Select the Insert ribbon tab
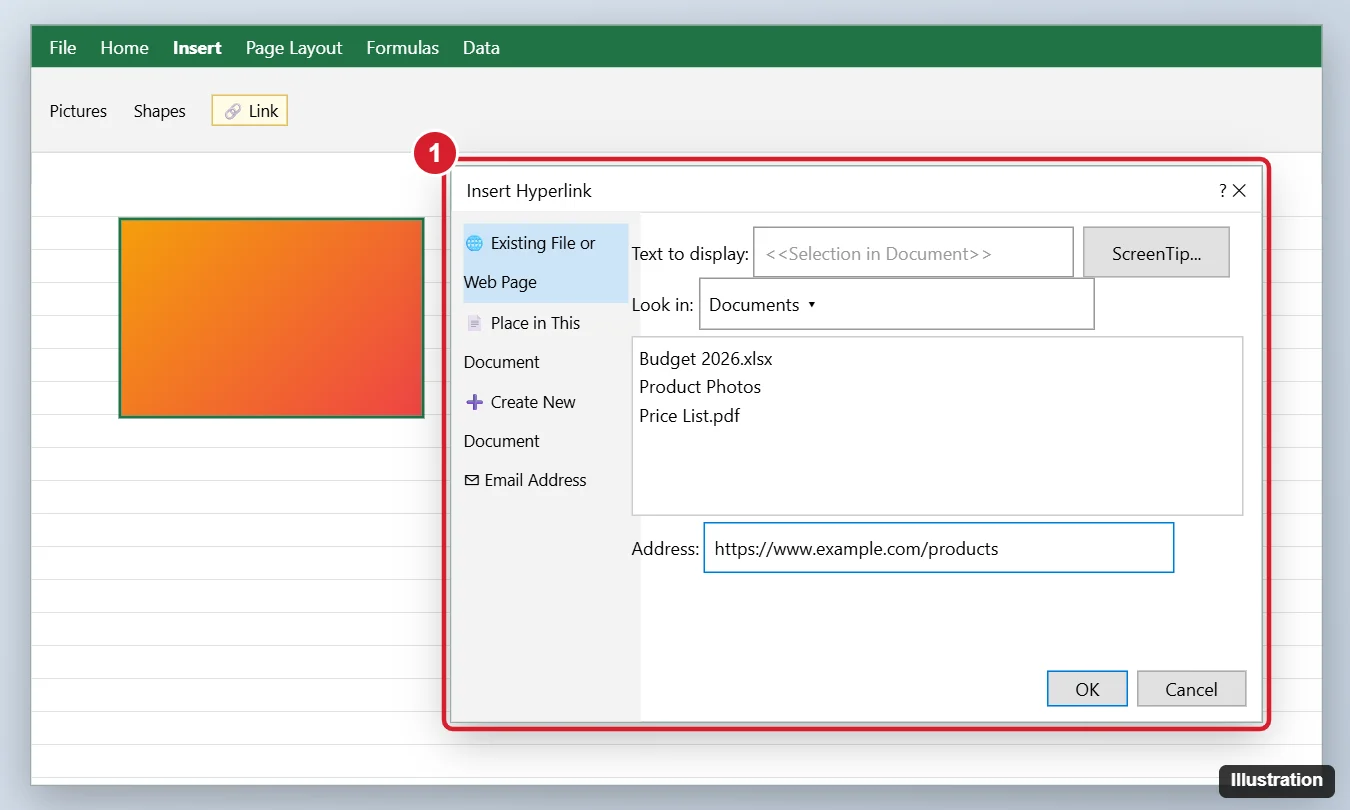1350x810 pixels. coord(197,48)
